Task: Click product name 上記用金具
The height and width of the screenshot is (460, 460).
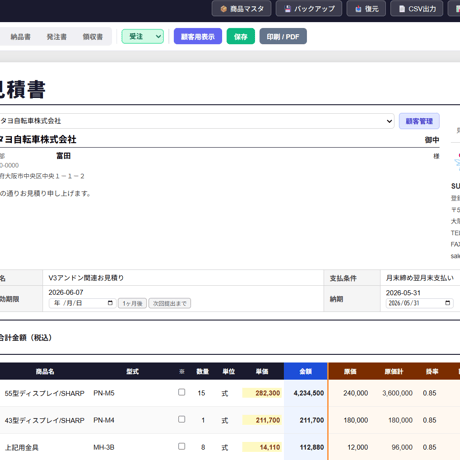Action: pos(22,447)
